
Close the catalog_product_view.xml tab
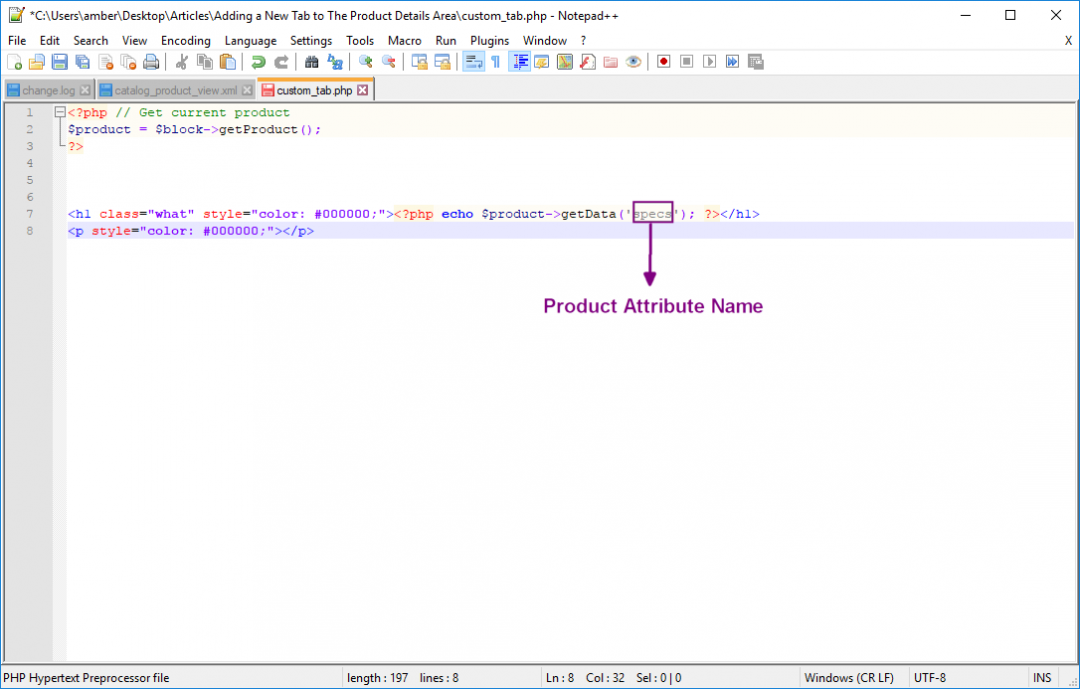point(247,89)
